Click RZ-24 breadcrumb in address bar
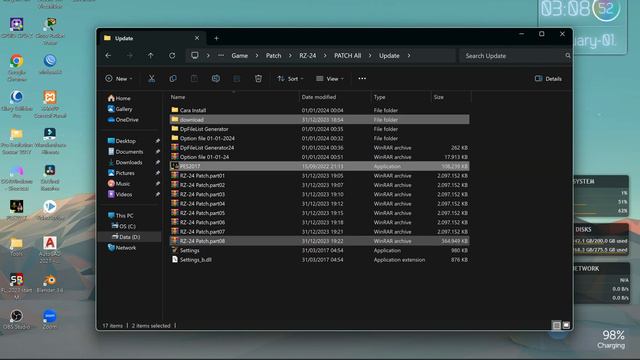640x360 pixels. (308, 56)
